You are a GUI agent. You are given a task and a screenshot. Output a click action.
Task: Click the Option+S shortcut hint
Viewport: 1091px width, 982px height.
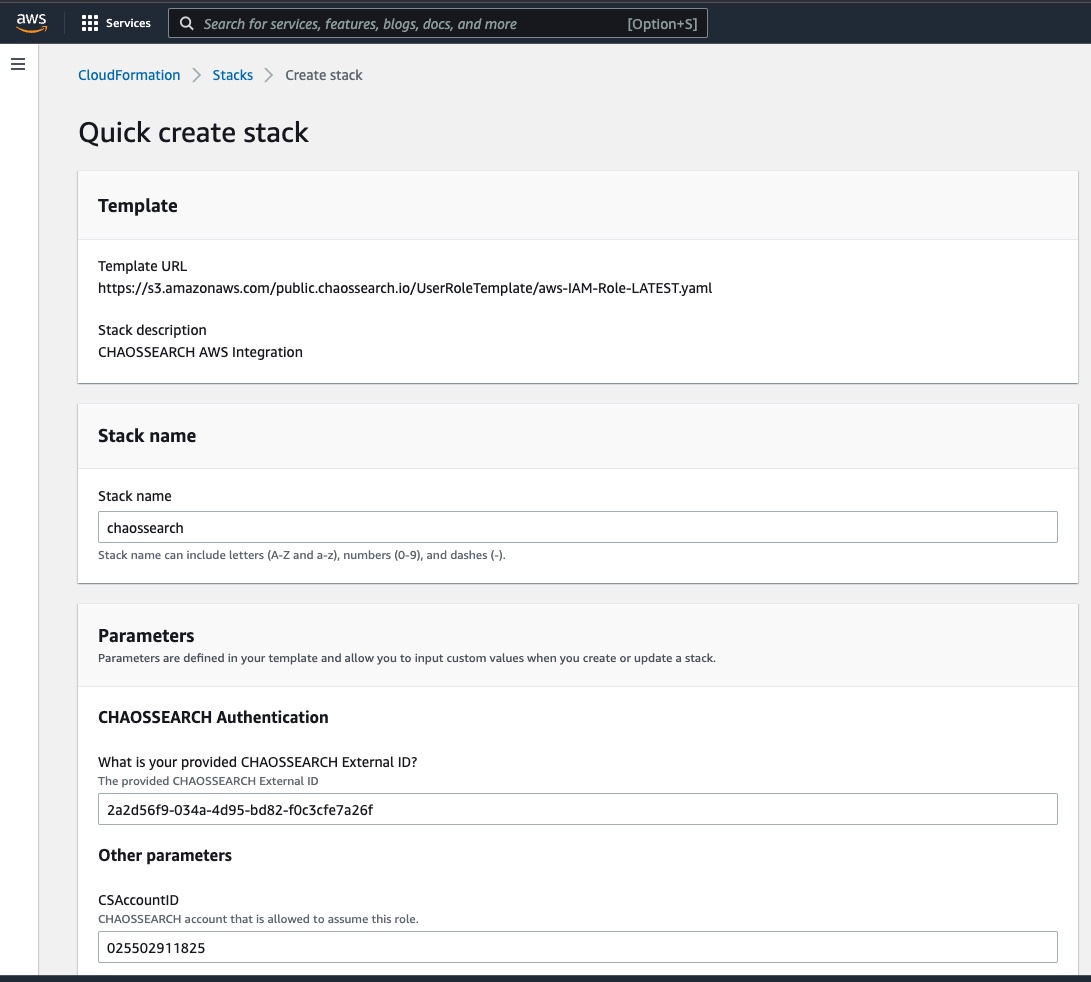point(662,24)
